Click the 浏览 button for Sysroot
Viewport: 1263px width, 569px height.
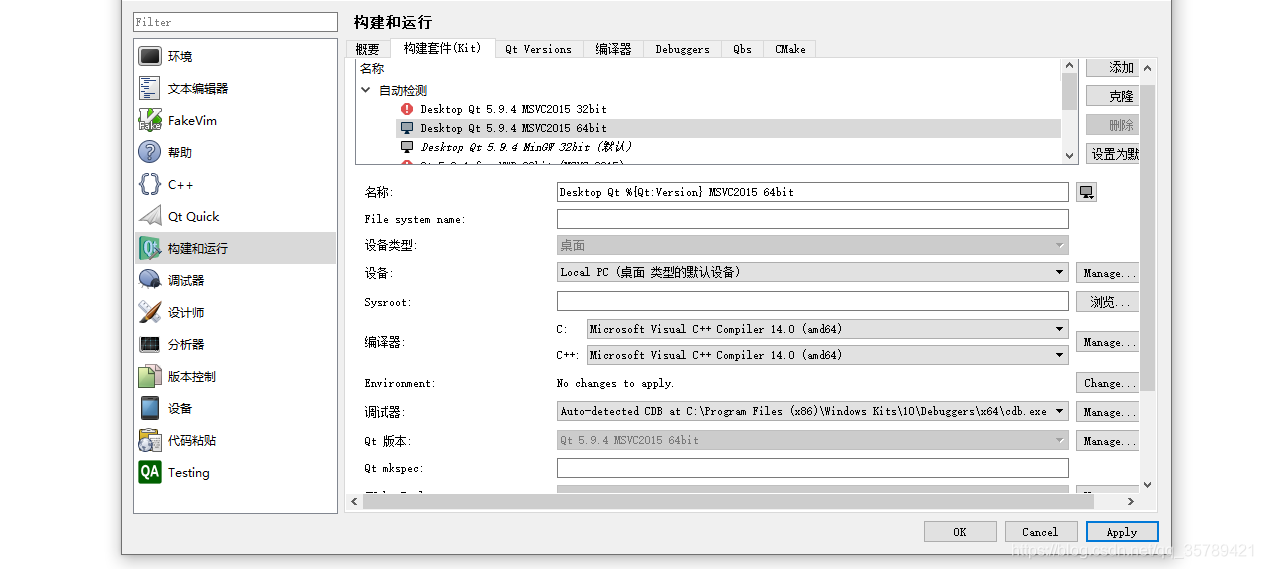[x=1108, y=302]
